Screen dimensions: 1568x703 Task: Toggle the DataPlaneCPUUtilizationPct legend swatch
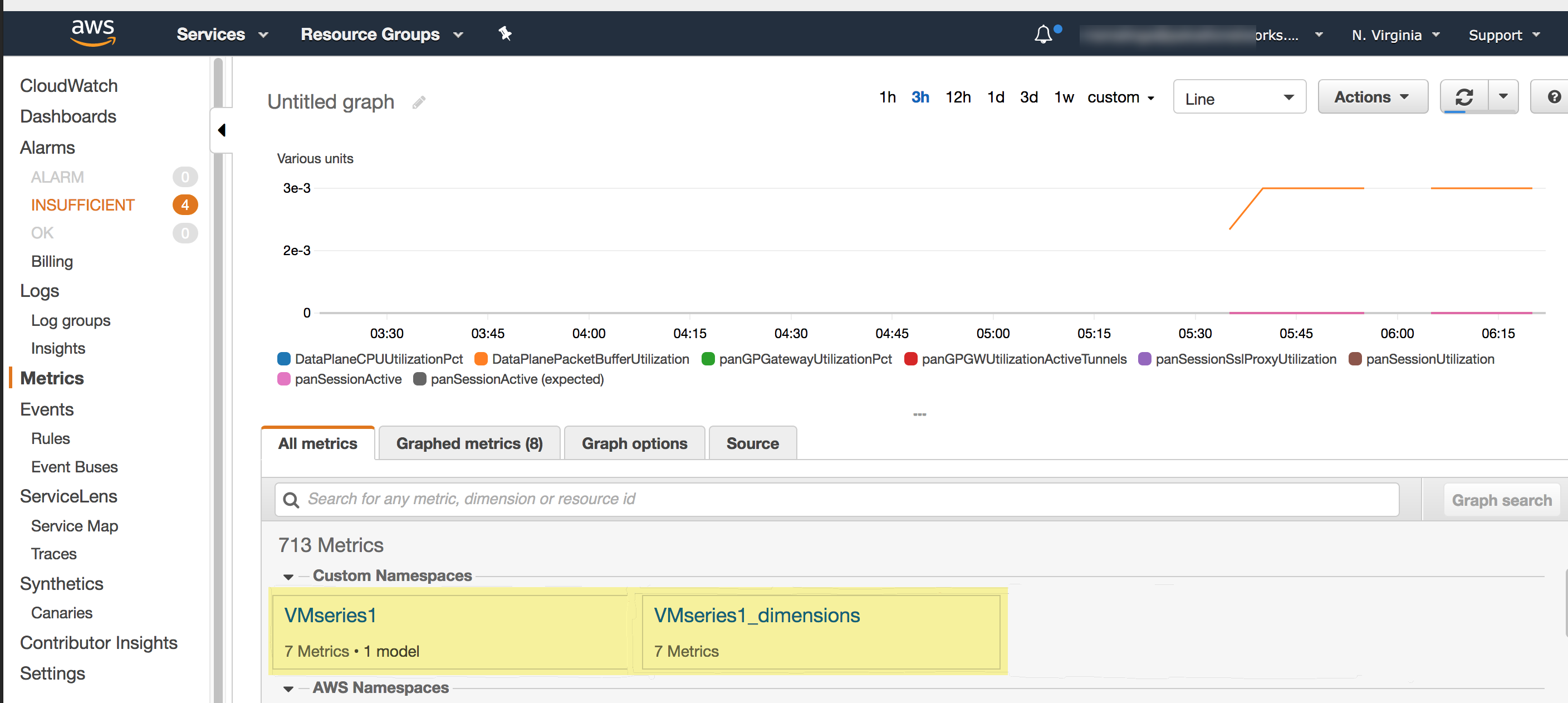[283, 359]
